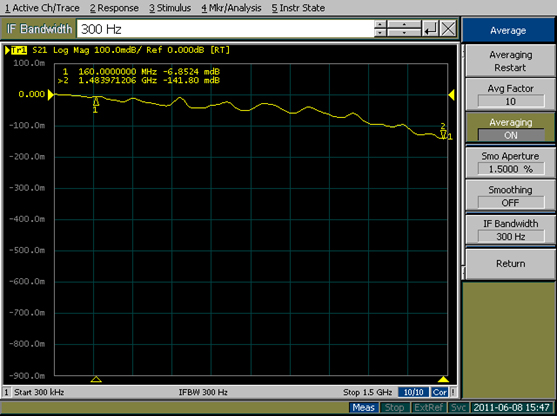
Task: Click the Svc status indicator
Action: (458, 407)
